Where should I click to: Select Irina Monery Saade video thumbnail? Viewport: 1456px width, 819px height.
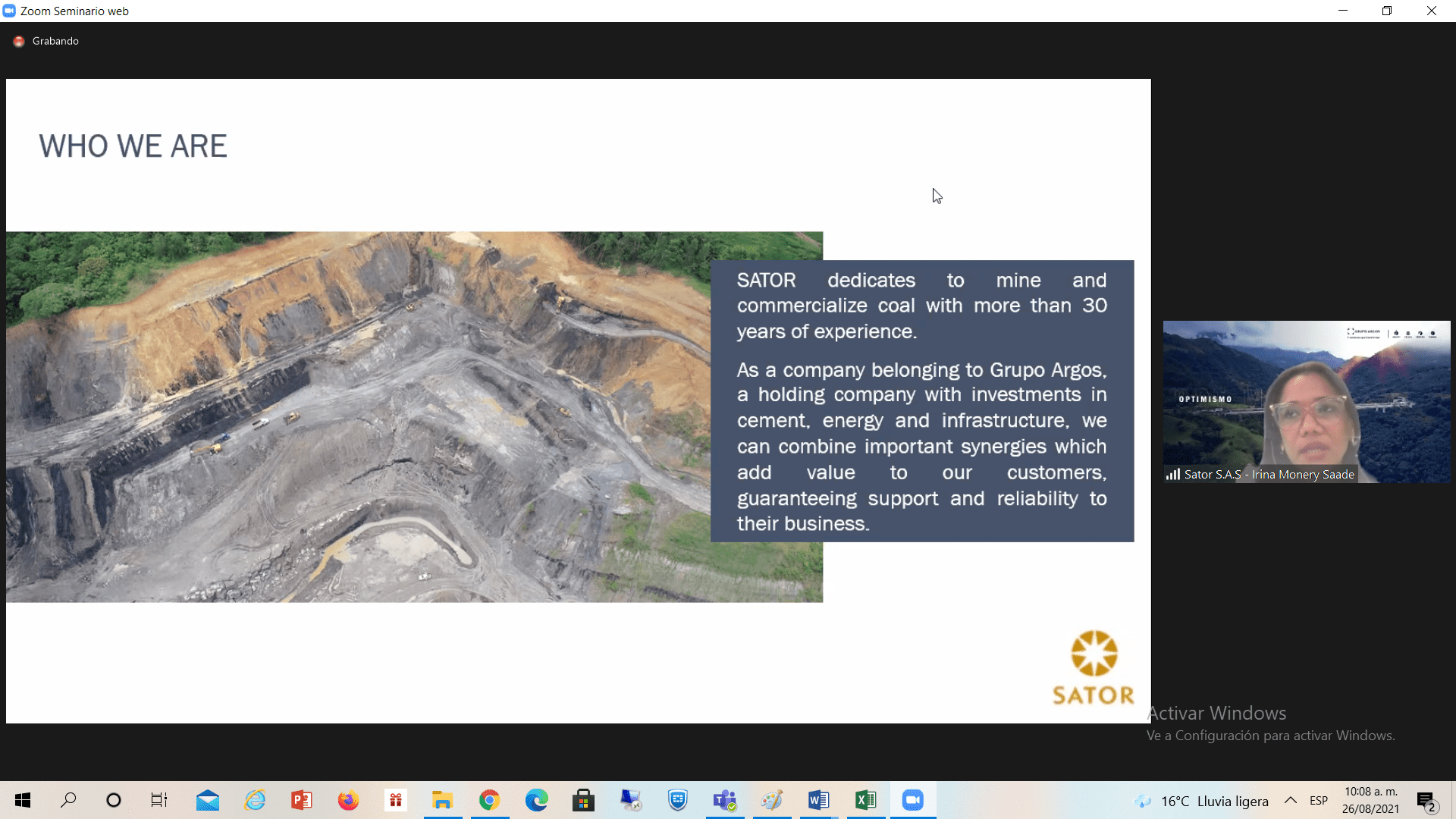click(x=1307, y=402)
